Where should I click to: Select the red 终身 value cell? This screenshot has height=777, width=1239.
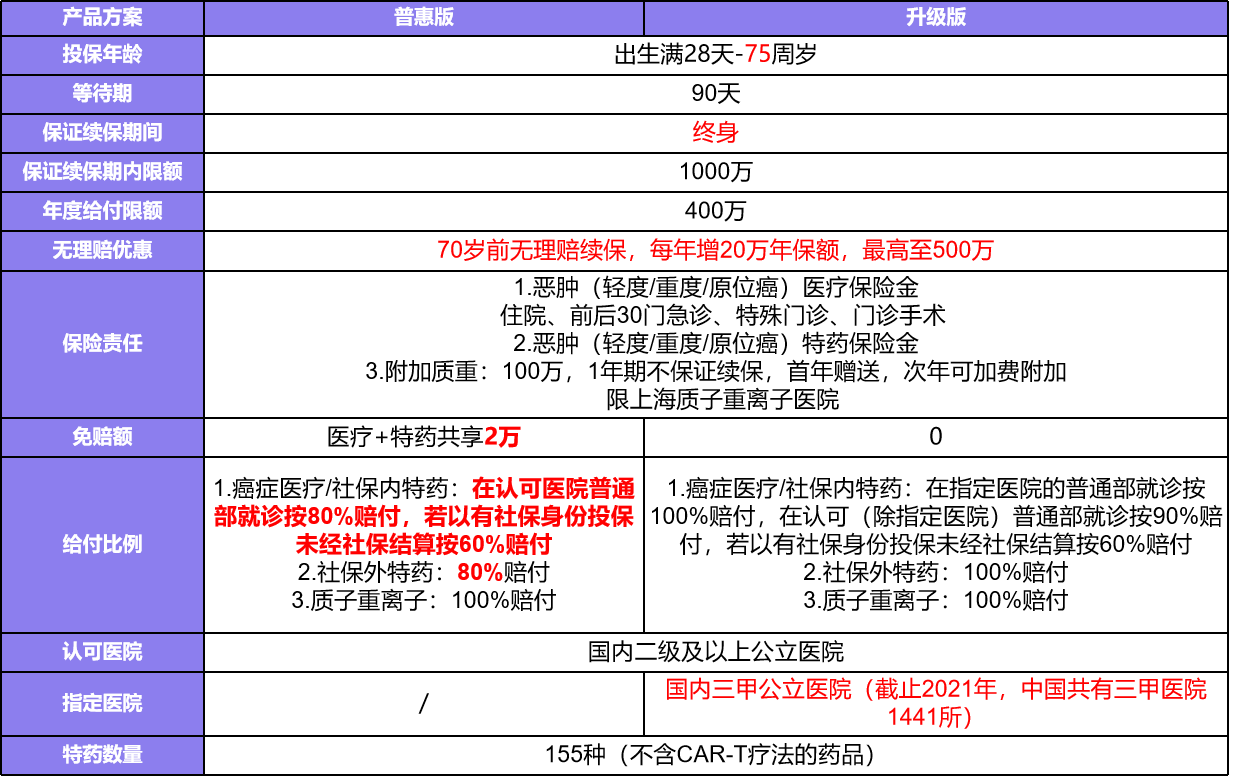715,132
